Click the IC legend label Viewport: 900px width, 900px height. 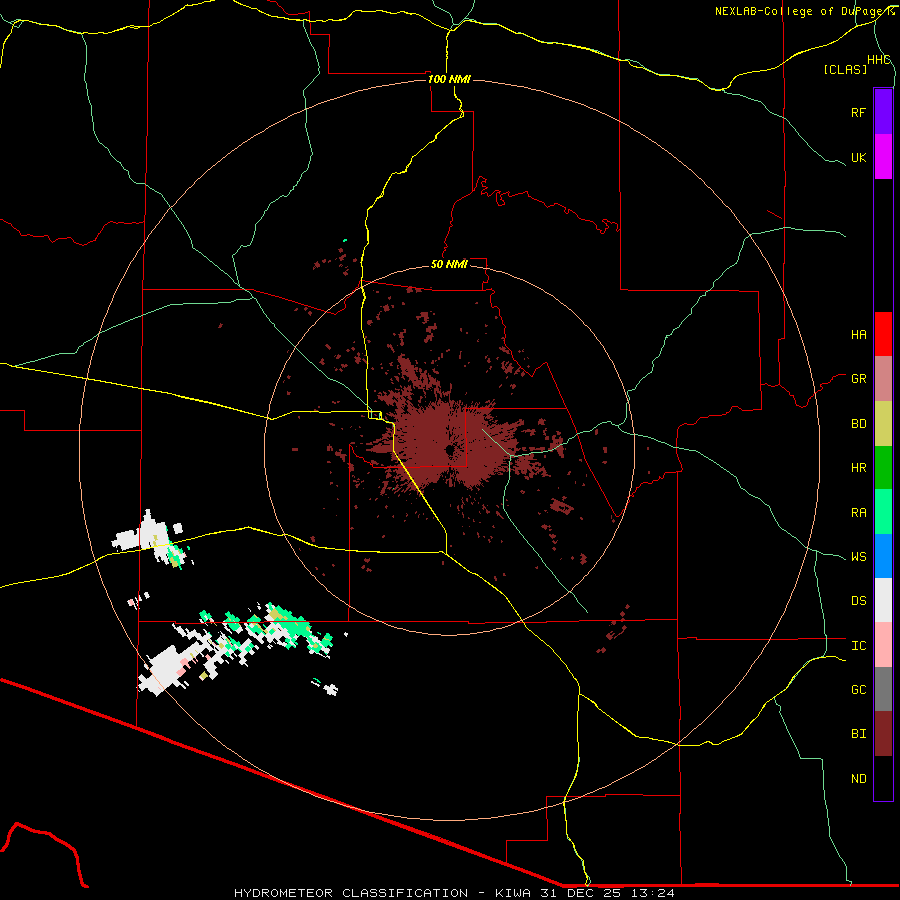(x=858, y=646)
